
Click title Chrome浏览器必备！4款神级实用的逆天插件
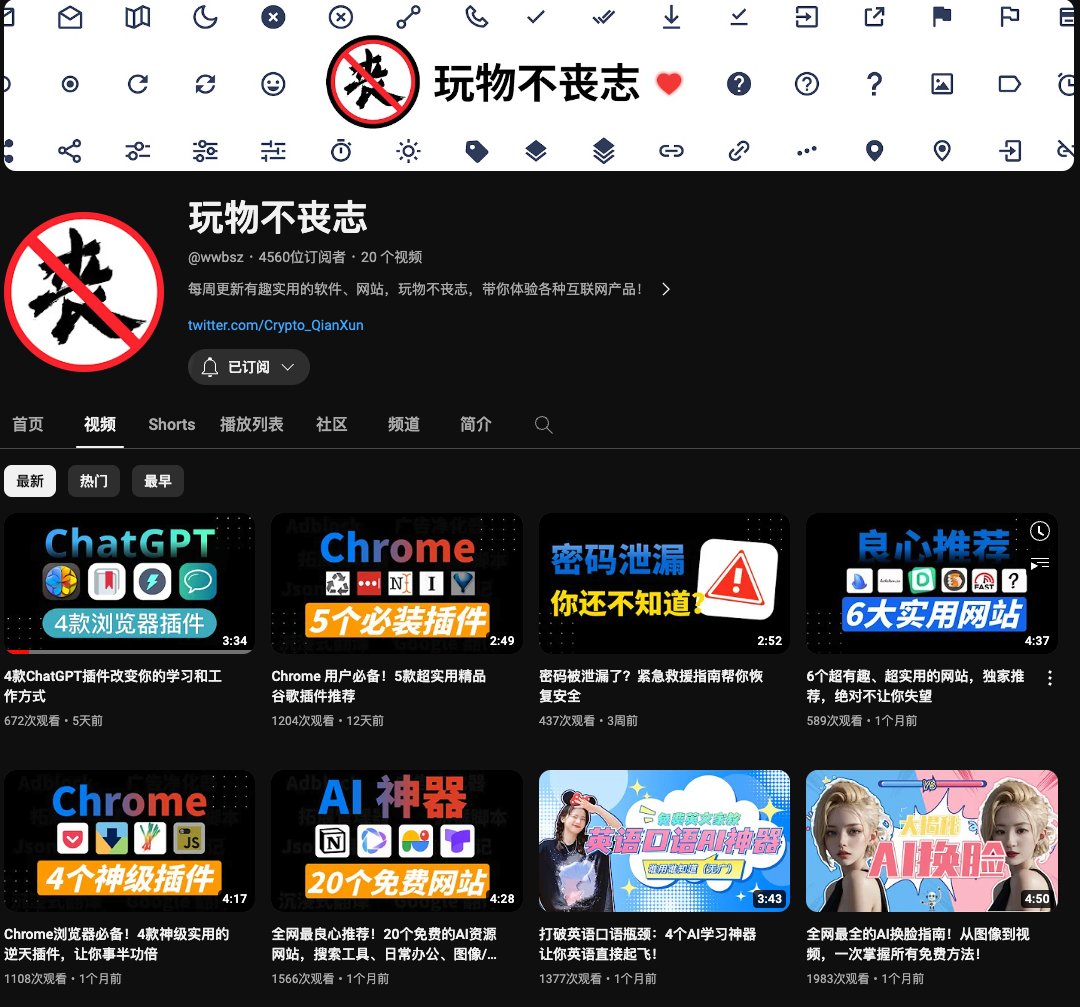click(116, 944)
